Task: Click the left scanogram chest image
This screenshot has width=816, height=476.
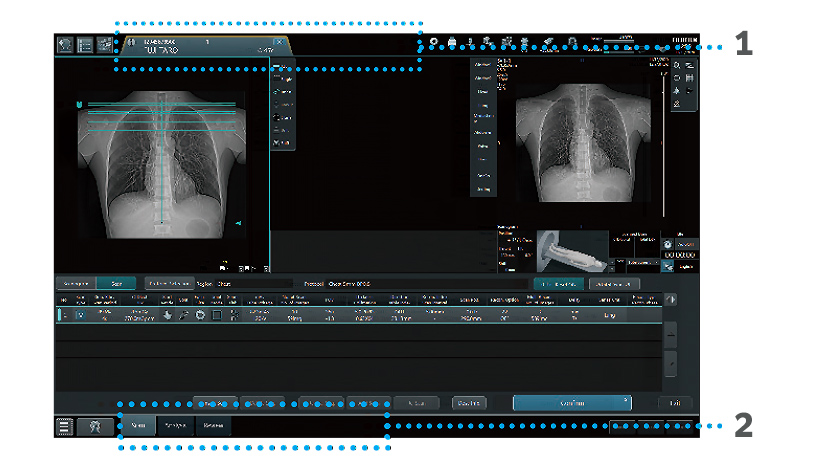Action: [161, 164]
